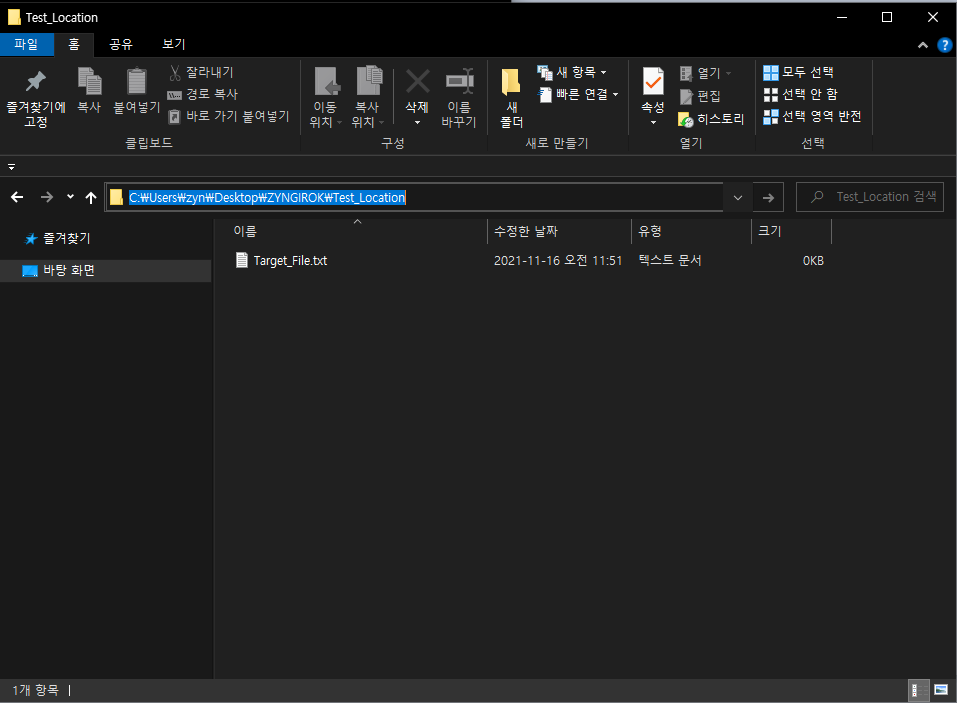Viewport: 957px width, 703px height.
Task: Open the 파일 (File) menu tab
Action: coord(26,45)
